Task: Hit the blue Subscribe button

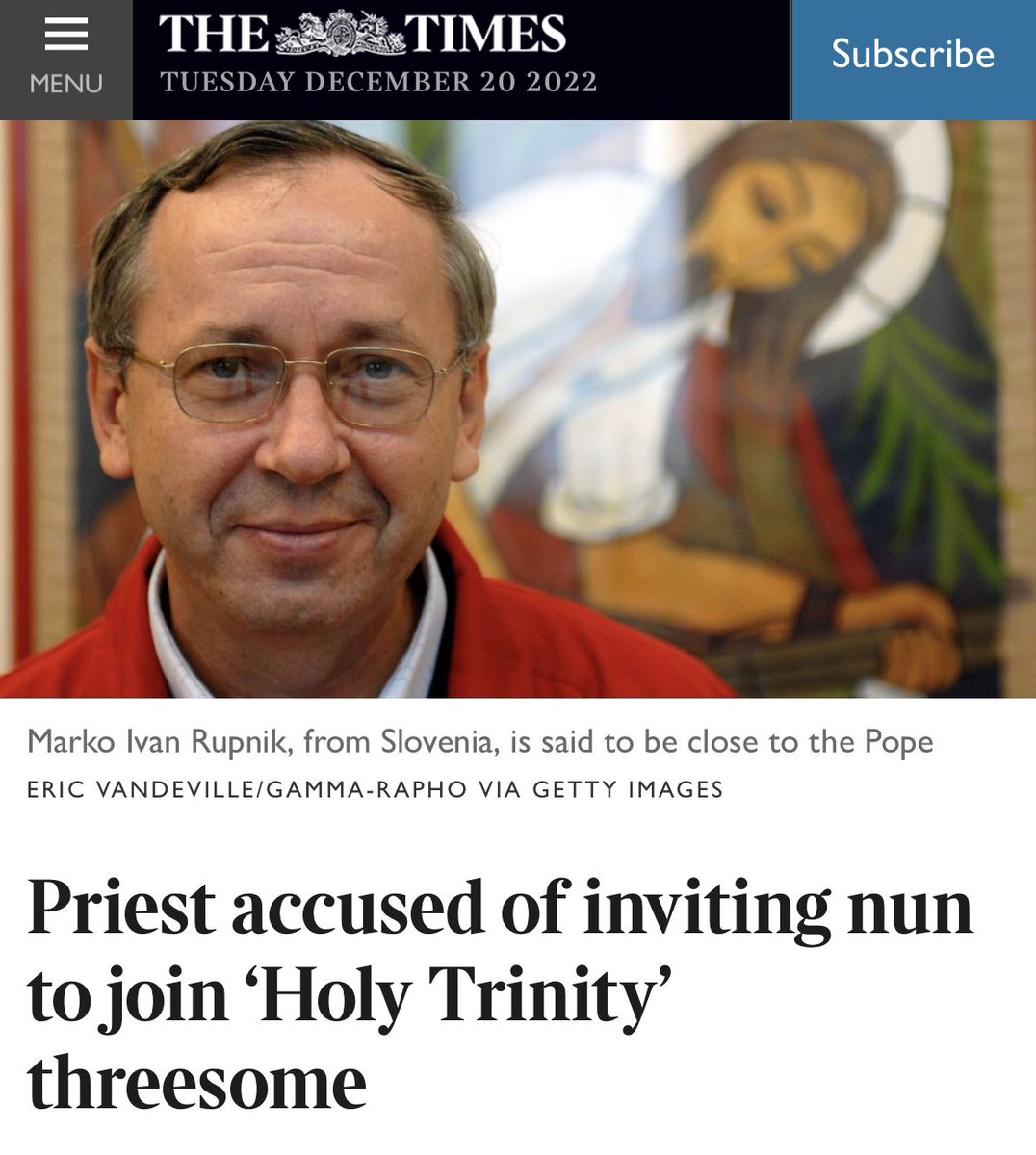Action: tap(913, 54)
